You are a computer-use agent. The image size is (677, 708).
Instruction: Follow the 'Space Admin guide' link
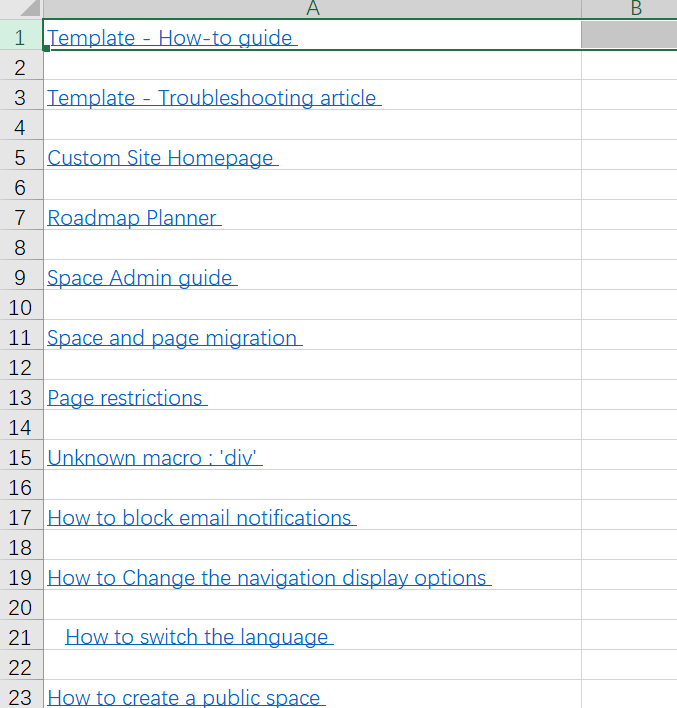point(142,278)
